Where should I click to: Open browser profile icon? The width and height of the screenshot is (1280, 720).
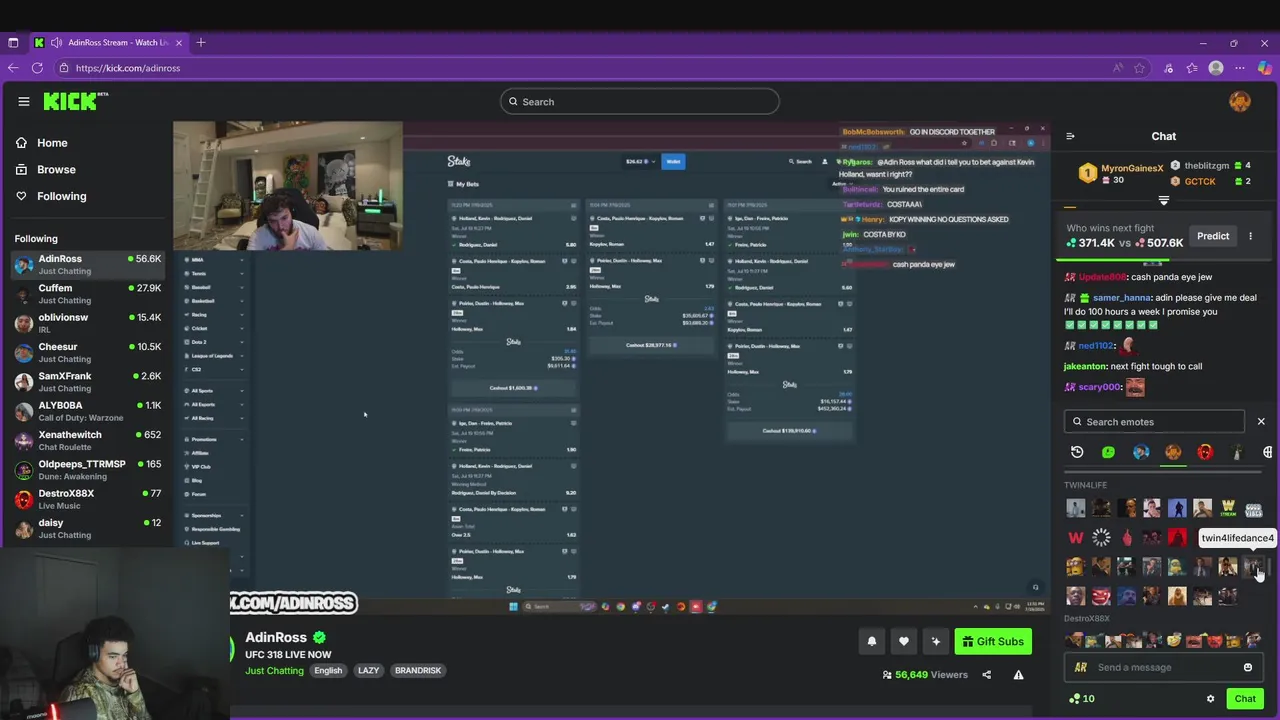(x=1216, y=68)
